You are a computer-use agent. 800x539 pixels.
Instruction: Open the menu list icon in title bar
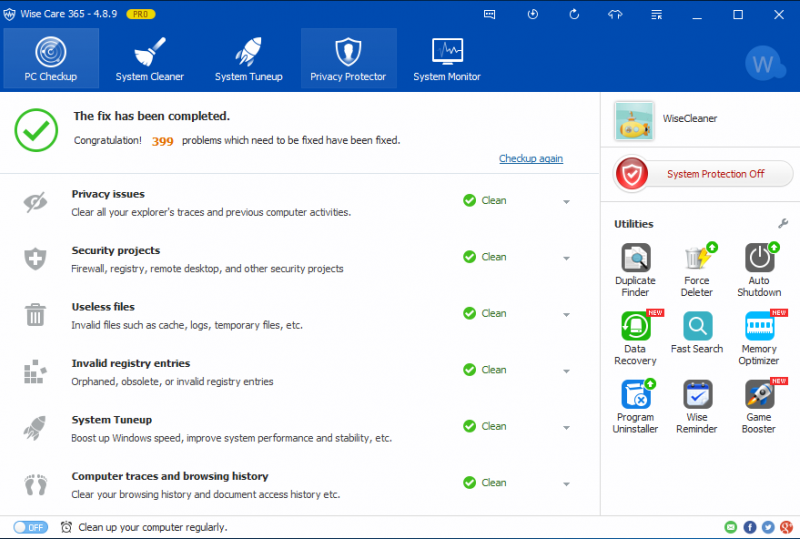coord(657,14)
